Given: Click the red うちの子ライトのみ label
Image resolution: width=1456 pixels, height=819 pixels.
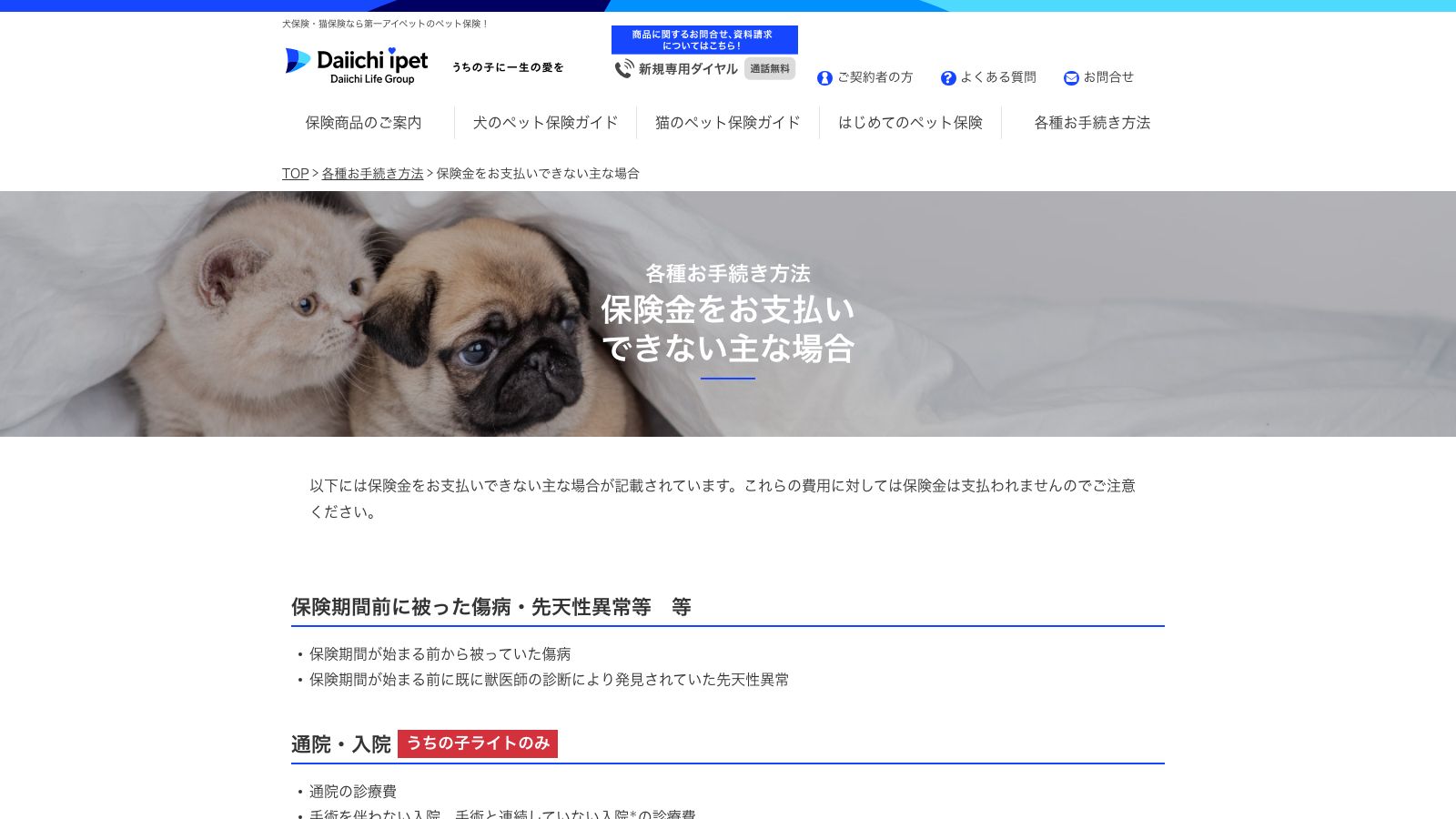Looking at the screenshot, I should [478, 743].
